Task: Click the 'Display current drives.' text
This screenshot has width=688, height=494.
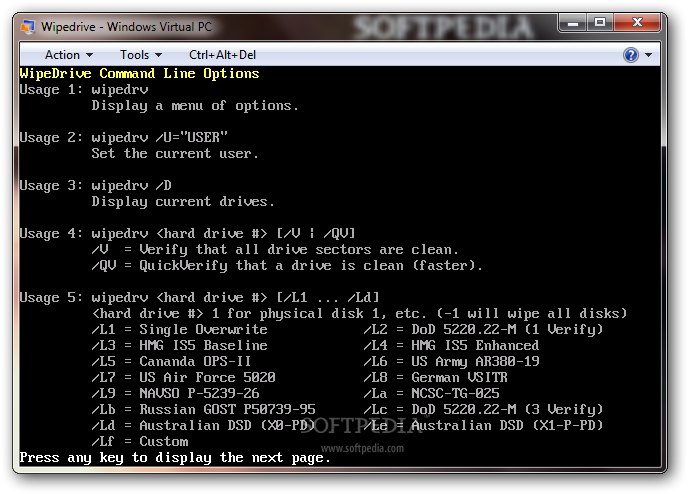Action: 183,202
